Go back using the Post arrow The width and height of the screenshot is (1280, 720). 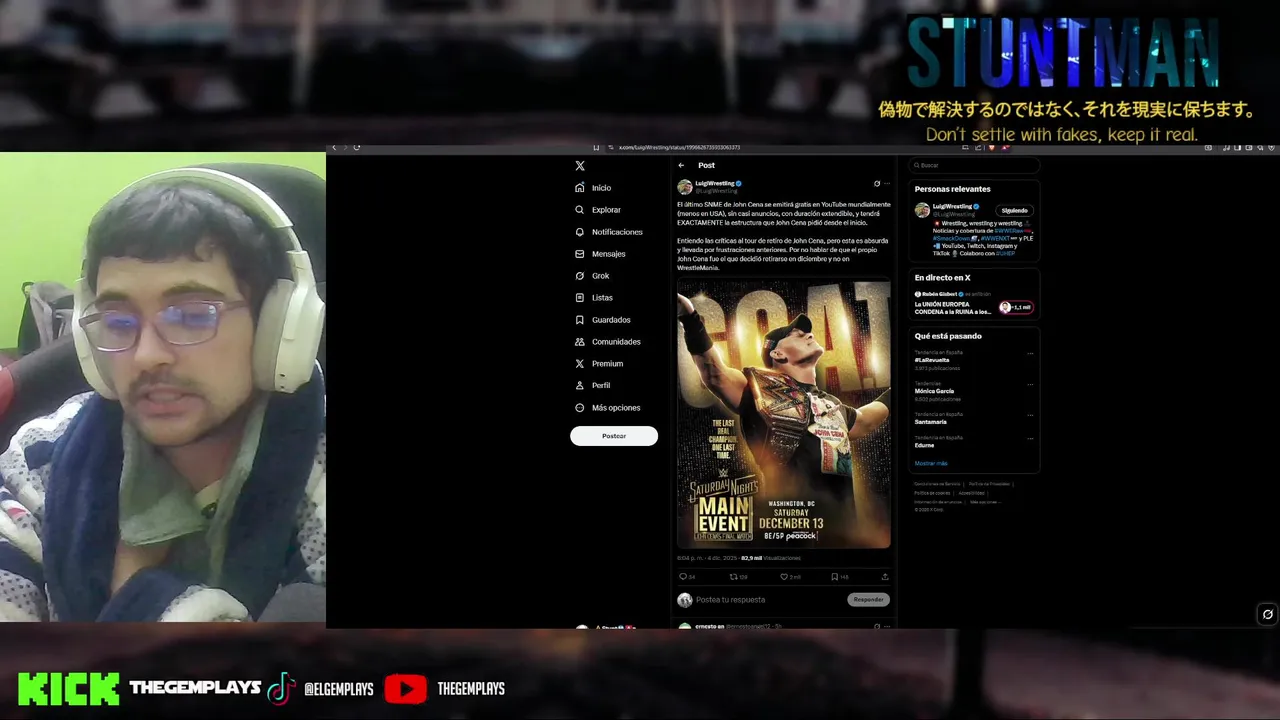pos(681,165)
